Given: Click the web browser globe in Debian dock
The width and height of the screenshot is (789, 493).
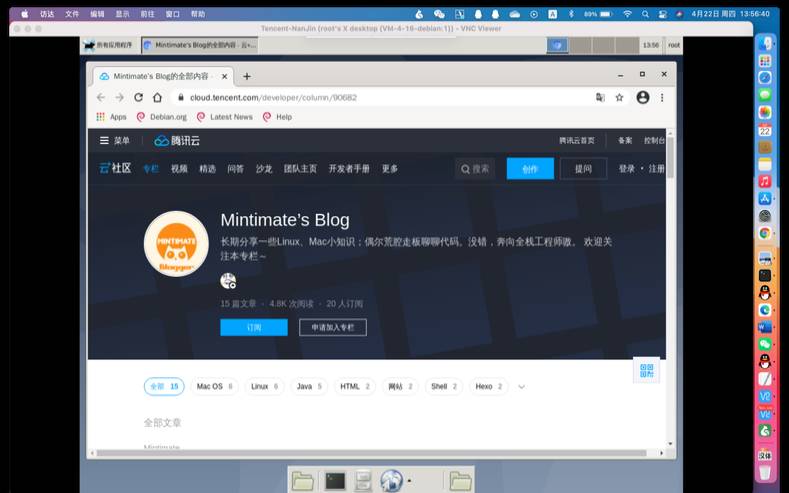Looking at the screenshot, I should click(391, 481).
